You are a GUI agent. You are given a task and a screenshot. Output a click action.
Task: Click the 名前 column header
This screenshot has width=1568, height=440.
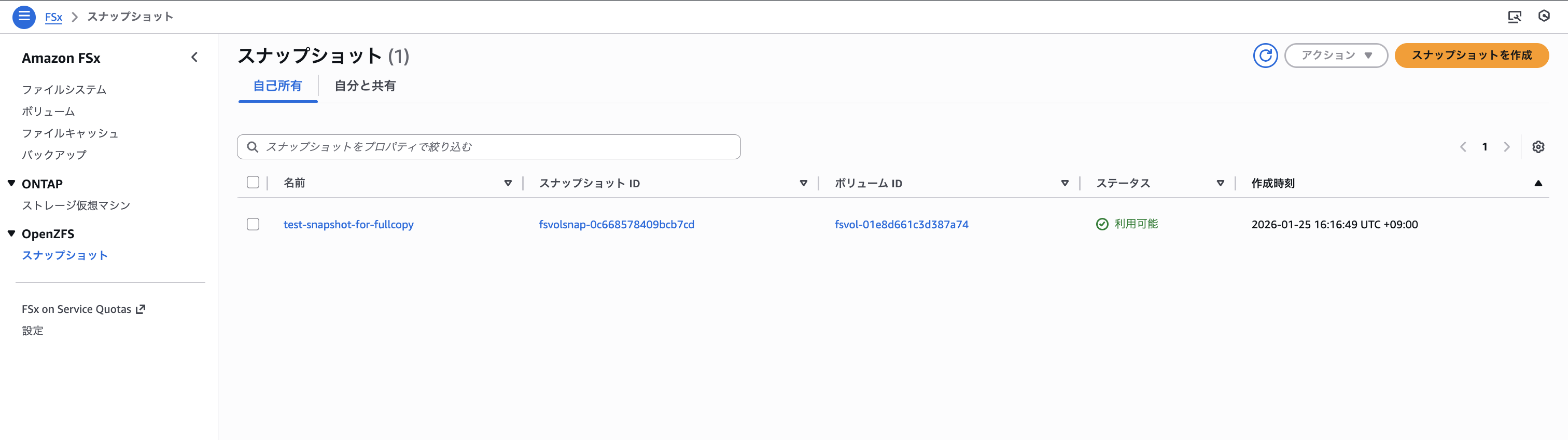coord(295,183)
